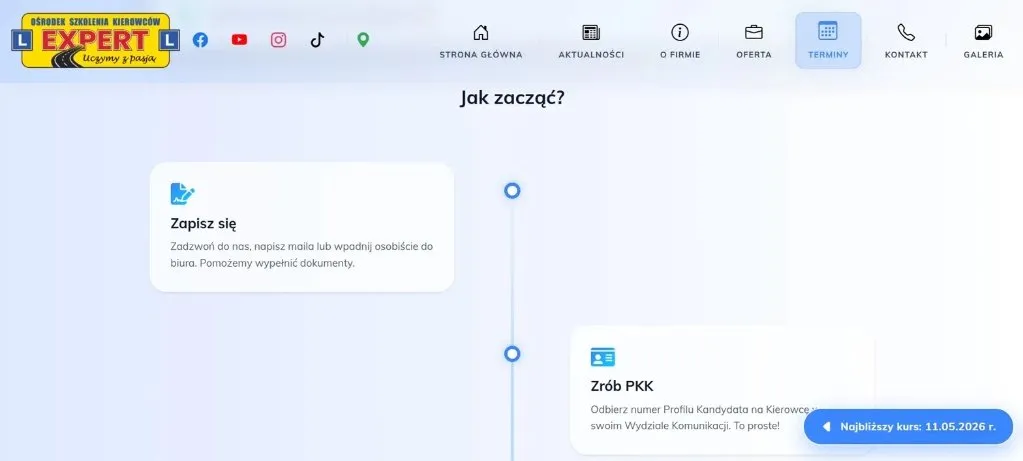Screen dimensions: 1023x461
Task: Click the left arrow on Najbliższy kurs button
Action: (x=827, y=426)
